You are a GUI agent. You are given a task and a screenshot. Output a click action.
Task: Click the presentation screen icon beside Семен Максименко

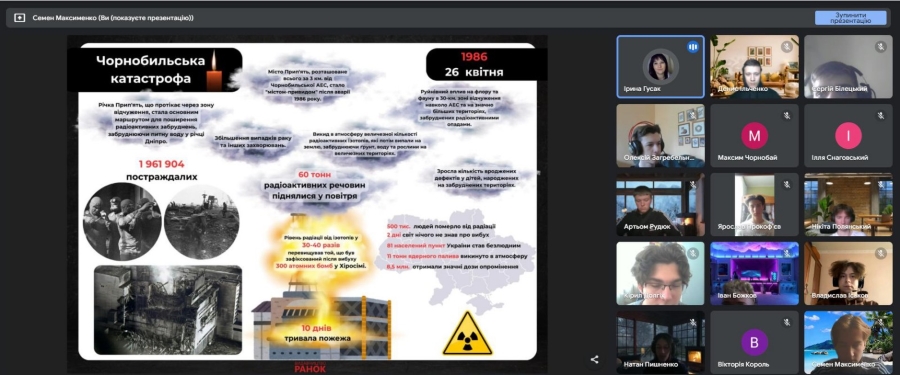pos(20,18)
